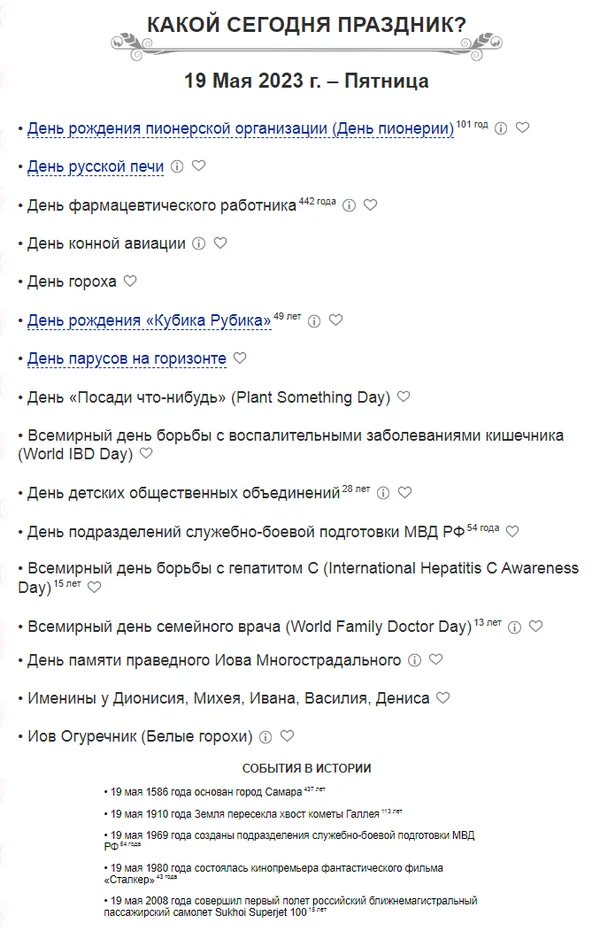Show info for День конной авиации
Viewport: 600px width, 939px height.
[198, 243]
